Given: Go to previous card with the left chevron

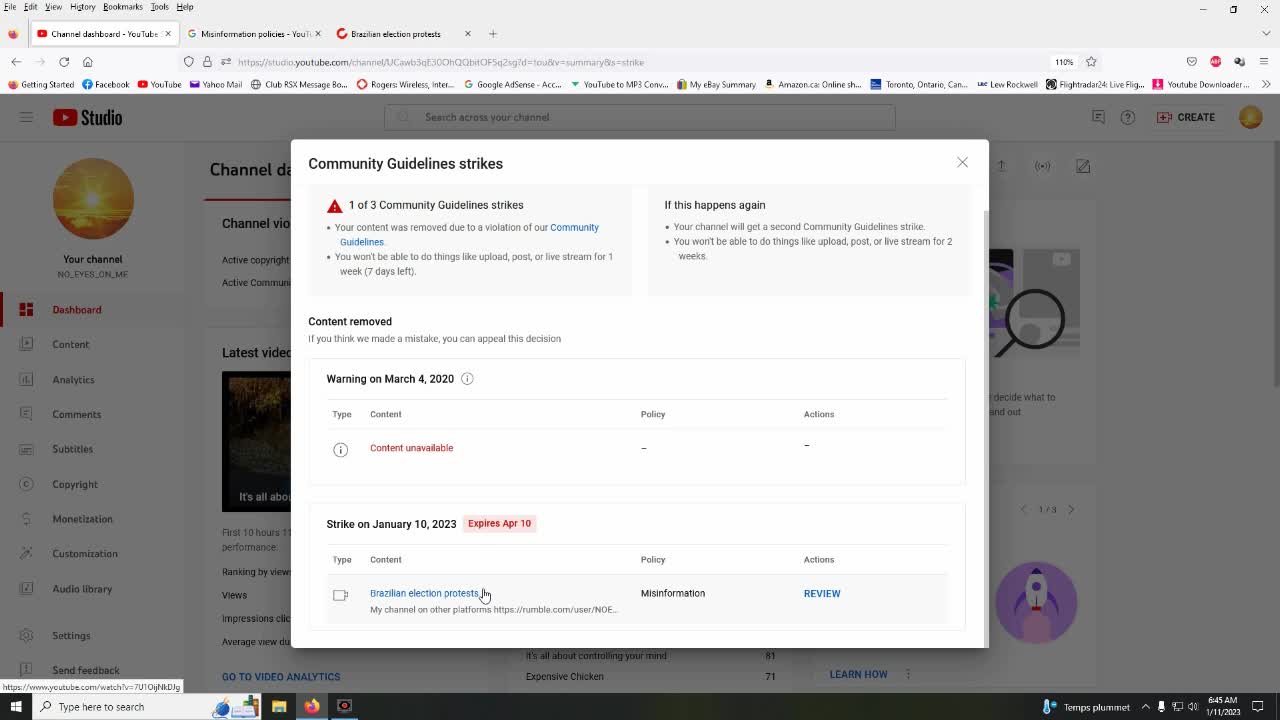Looking at the screenshot, I should [1023, 510].
